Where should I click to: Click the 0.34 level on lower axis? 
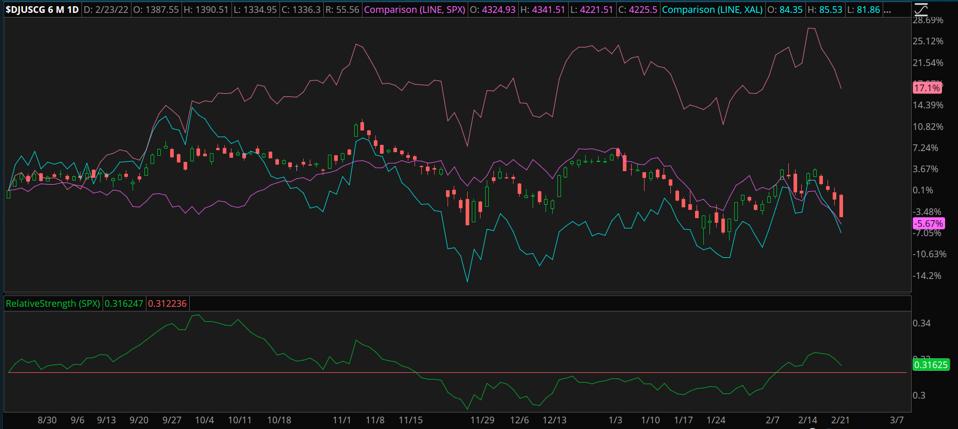point(922,323)
